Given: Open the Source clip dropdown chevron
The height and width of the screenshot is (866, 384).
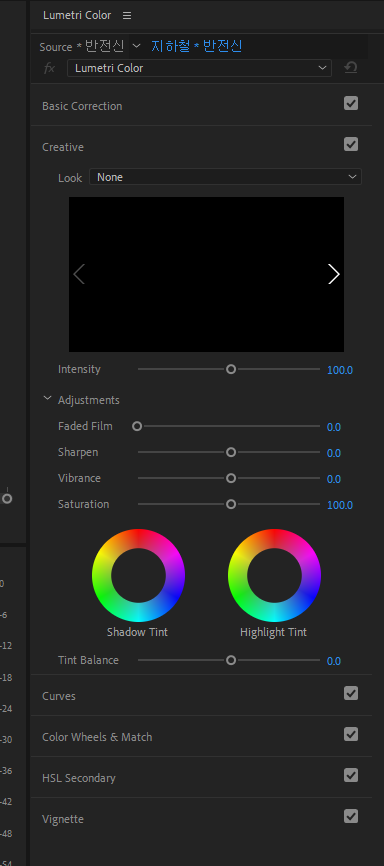Looking at the screenshot, I should coord(137,46).
